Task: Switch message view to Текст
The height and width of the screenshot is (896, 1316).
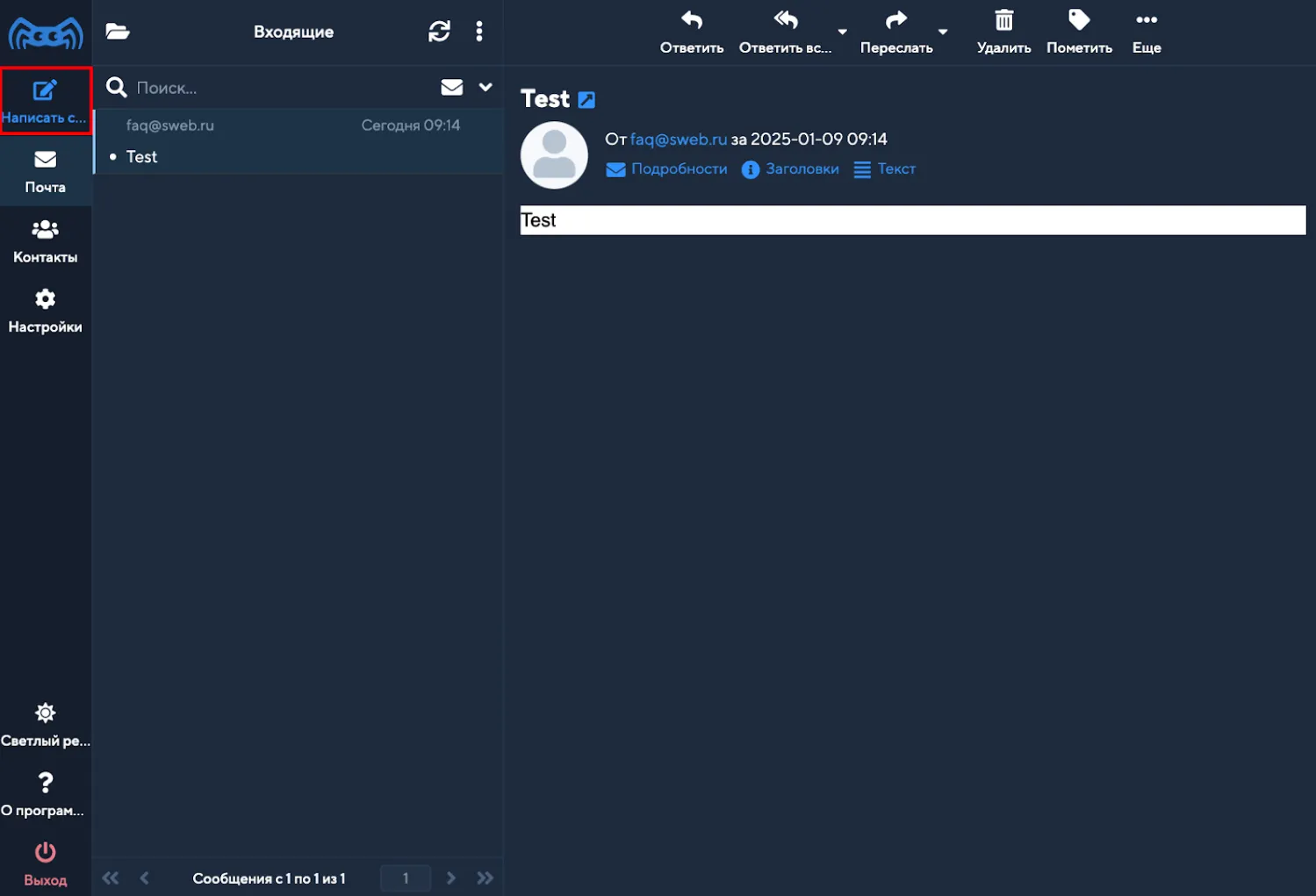Action: coord(884,169)
